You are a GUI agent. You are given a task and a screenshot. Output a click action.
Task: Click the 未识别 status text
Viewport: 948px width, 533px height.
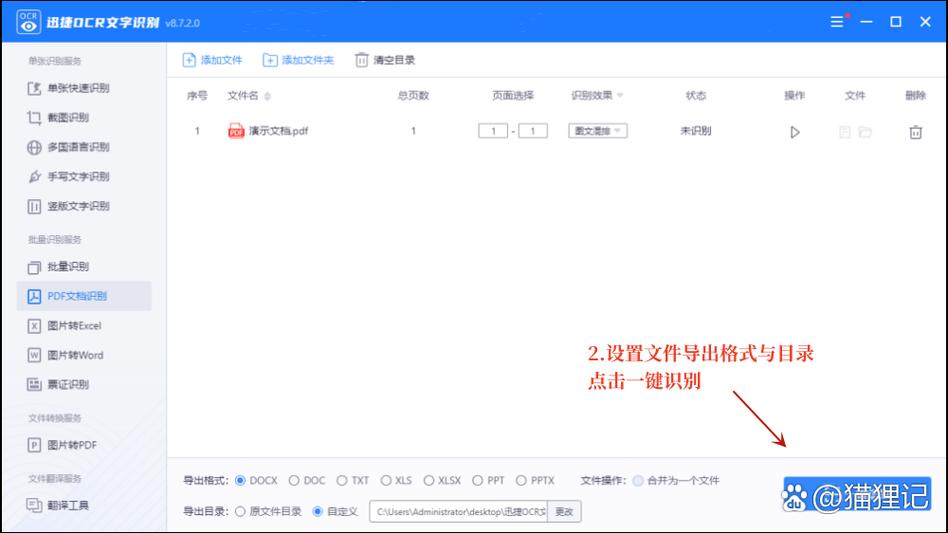click(x=696, y=131)
